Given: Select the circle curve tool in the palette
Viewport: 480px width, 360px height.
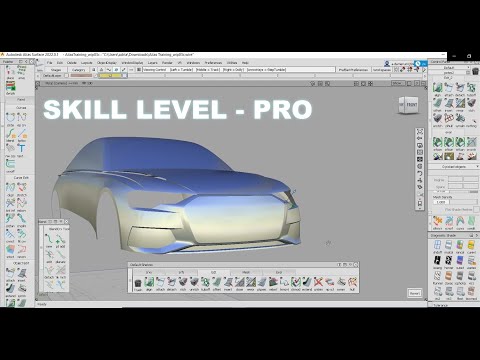Looking at the screenshot, I should [10, 118].
